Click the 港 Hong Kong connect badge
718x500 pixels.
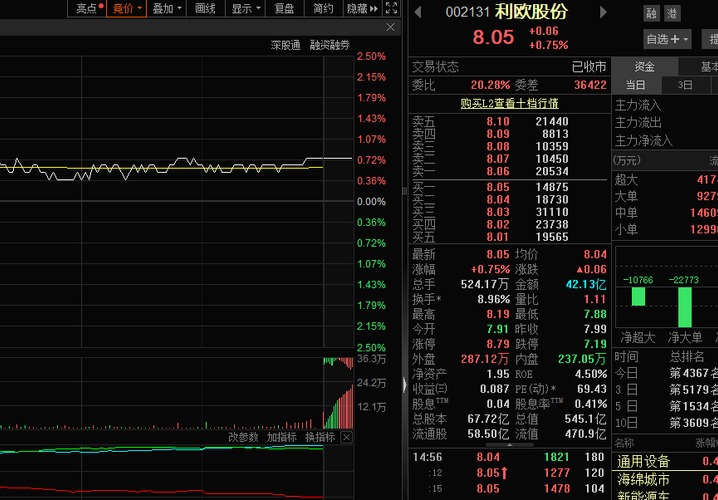click(x=672, y=14)
